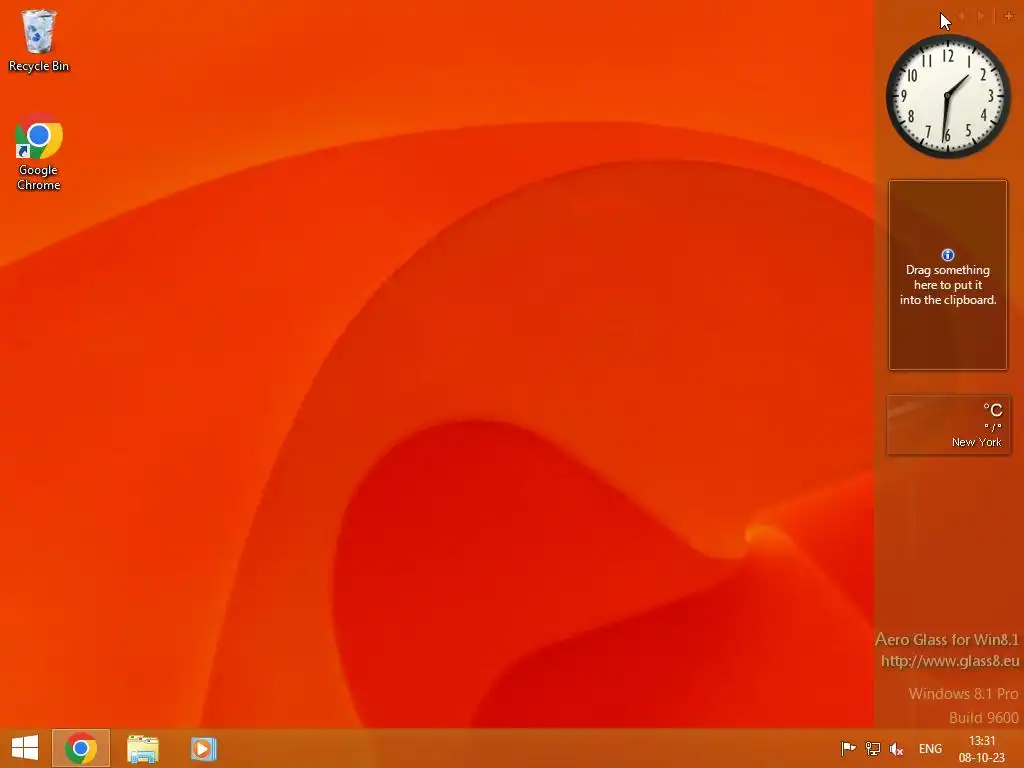This screenshot has width=1024, height=768.
Task: Click the clipboard gadget info icon
Action: click(x=948, y=255)
